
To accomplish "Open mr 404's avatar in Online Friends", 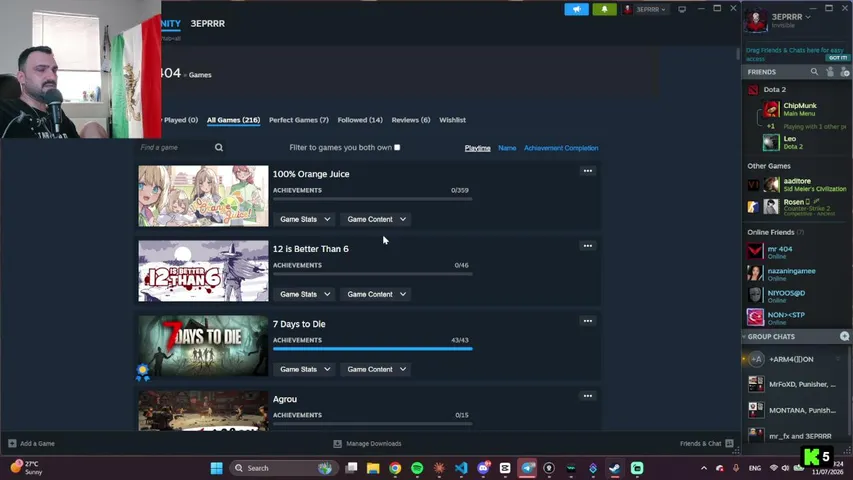I will coord(755,251).
